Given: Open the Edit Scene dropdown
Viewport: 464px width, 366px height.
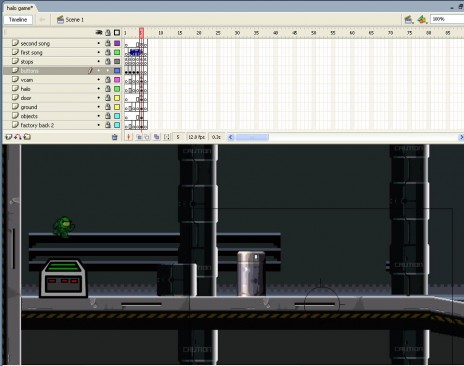Looking at the screenshot, I should tap(409, 20).
